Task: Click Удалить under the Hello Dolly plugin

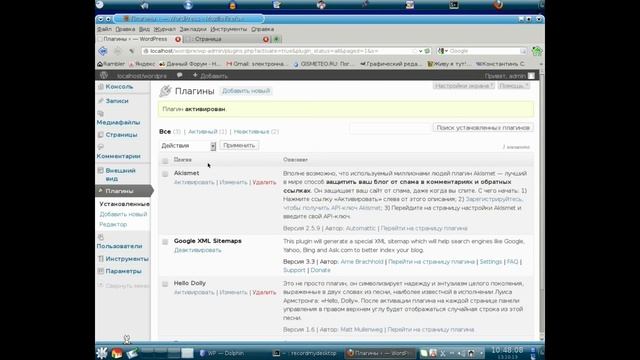Action: pyautogui.click(x=264, y=293)
